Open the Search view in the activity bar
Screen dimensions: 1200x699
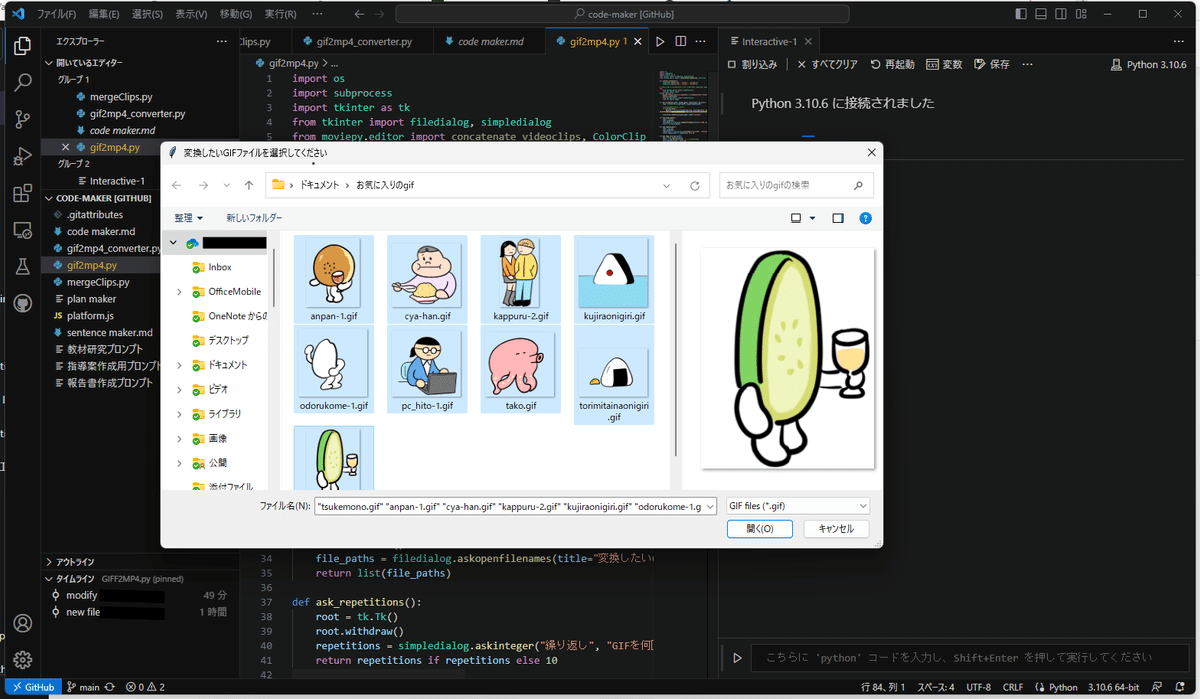pyautogui.click(x=23, y=82)
